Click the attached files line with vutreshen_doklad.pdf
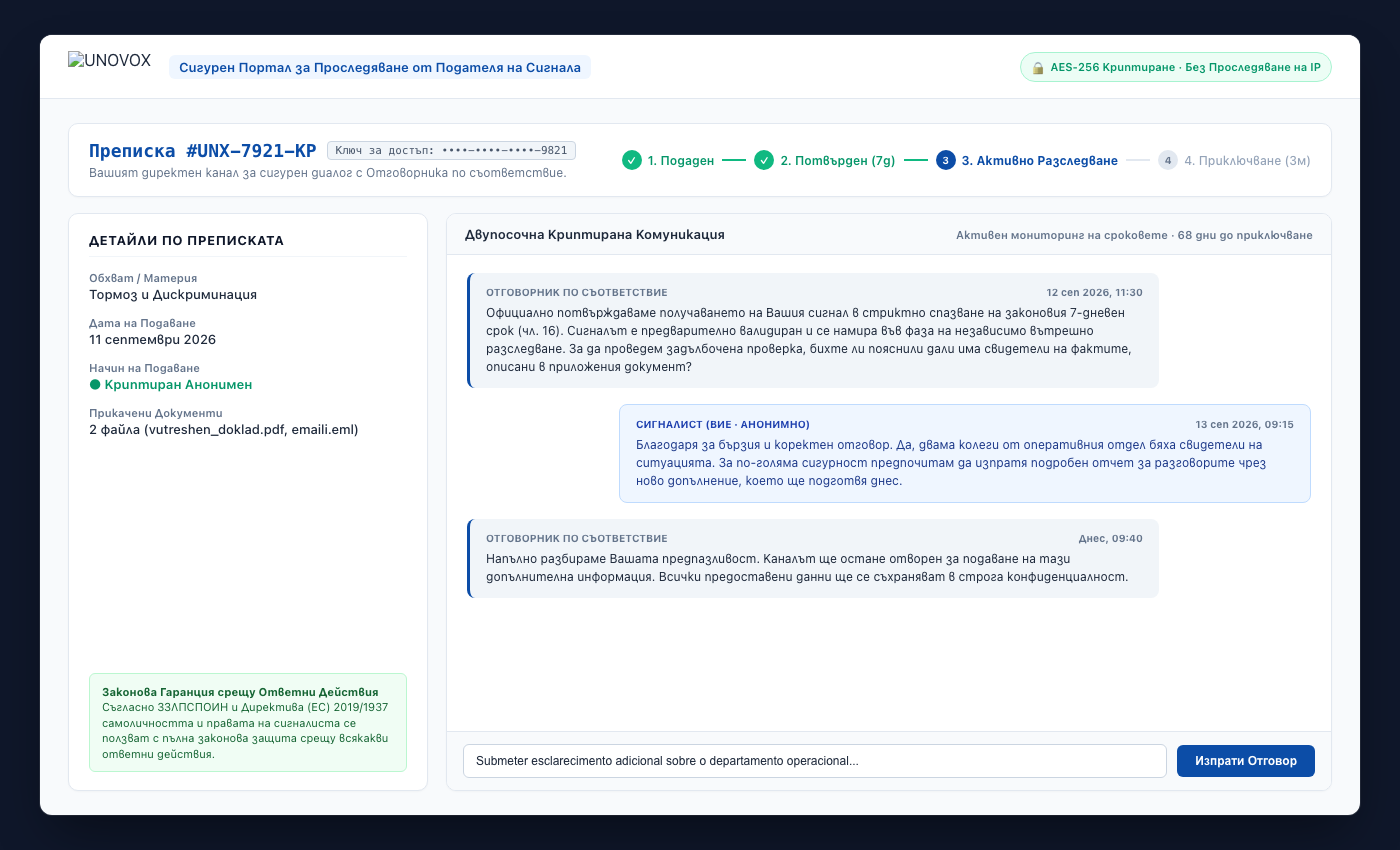This screenshot has height=850, width=1400. (x=224, y=430)
